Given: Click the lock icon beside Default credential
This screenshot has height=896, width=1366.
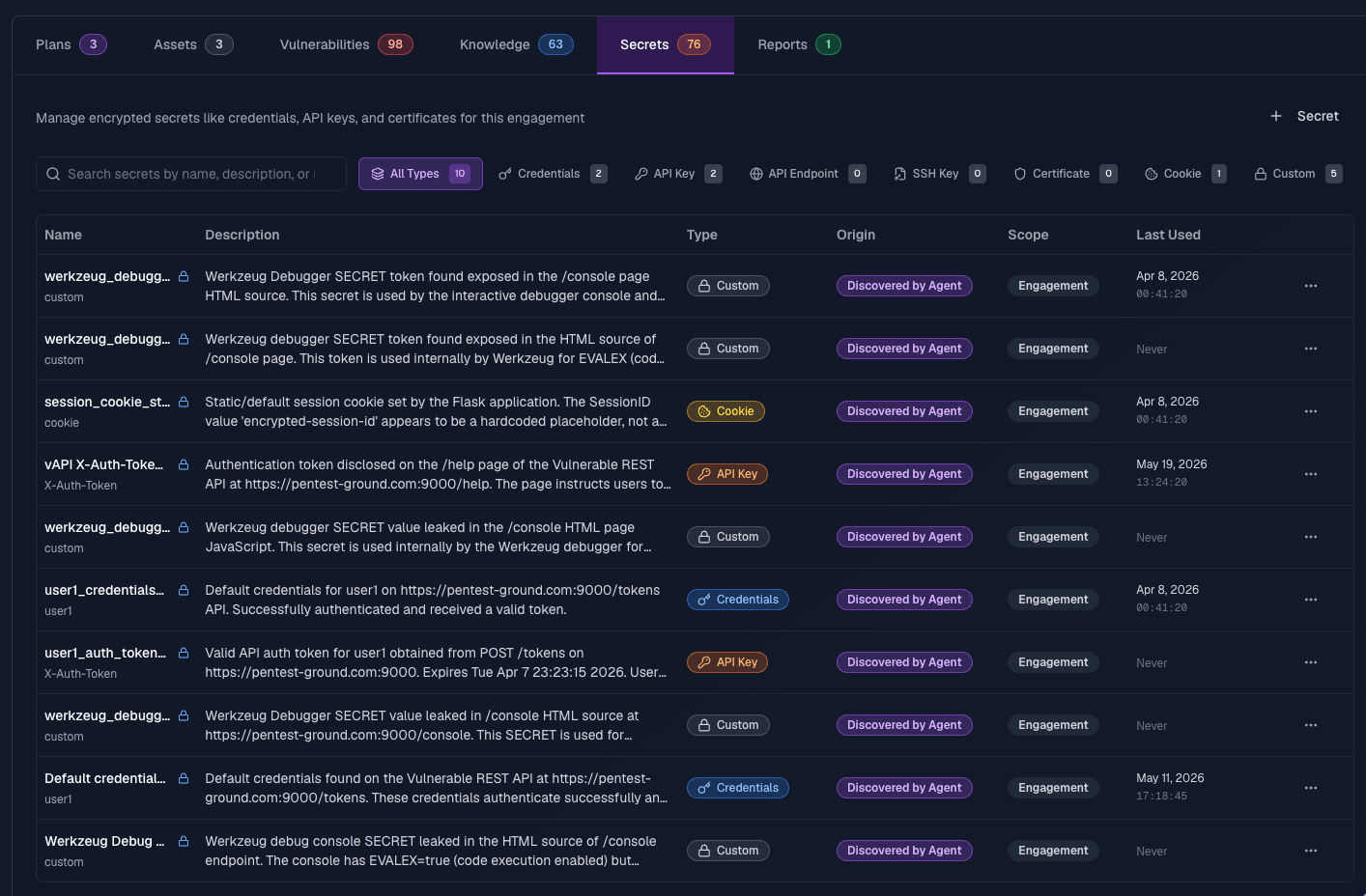Looking at the screenshot, I should pyautogui.click(x=184, y=778).
